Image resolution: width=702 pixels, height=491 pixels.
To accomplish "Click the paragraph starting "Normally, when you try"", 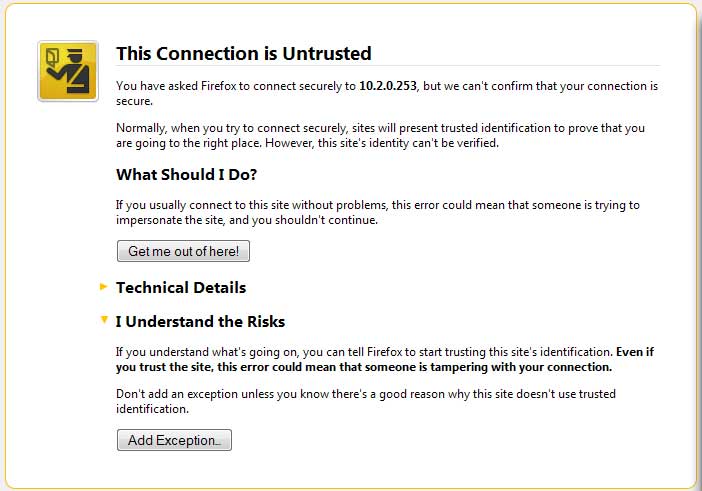I will (x=380, y=135).
